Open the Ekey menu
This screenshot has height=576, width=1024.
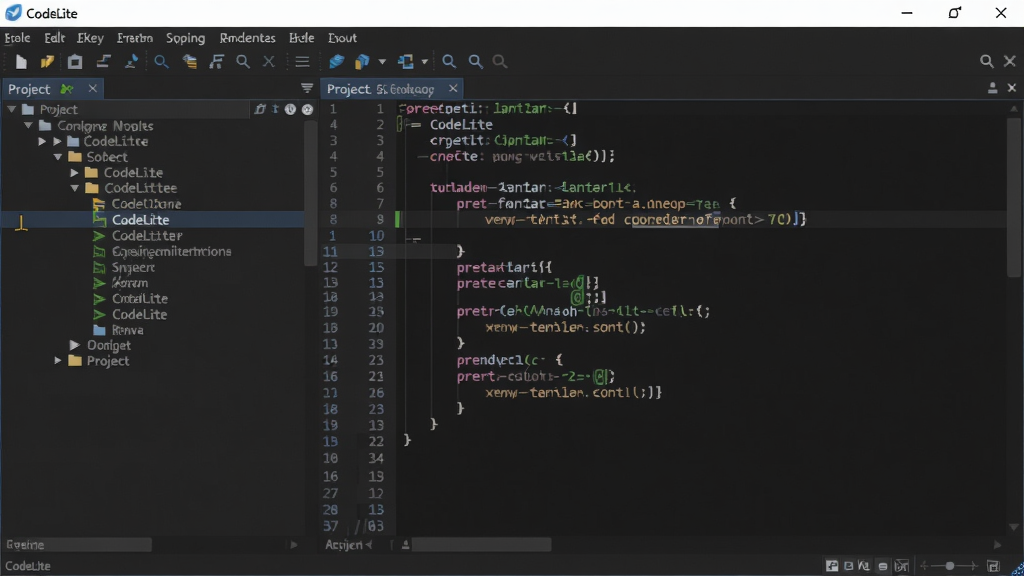(90, 38)
